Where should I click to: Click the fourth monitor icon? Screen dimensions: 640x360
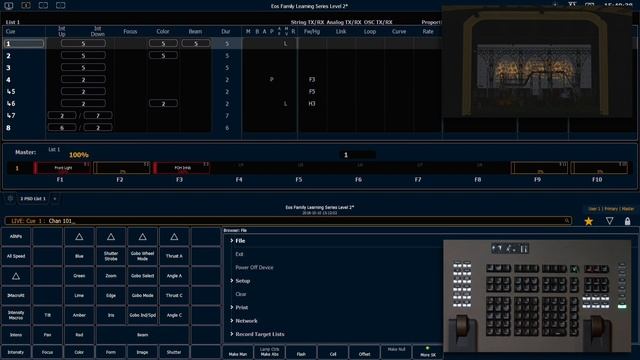61,5
